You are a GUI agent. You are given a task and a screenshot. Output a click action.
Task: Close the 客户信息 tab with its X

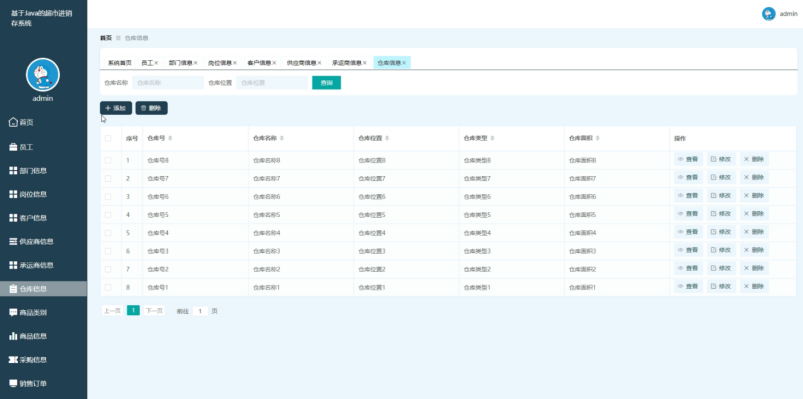(x=274, y=63)
